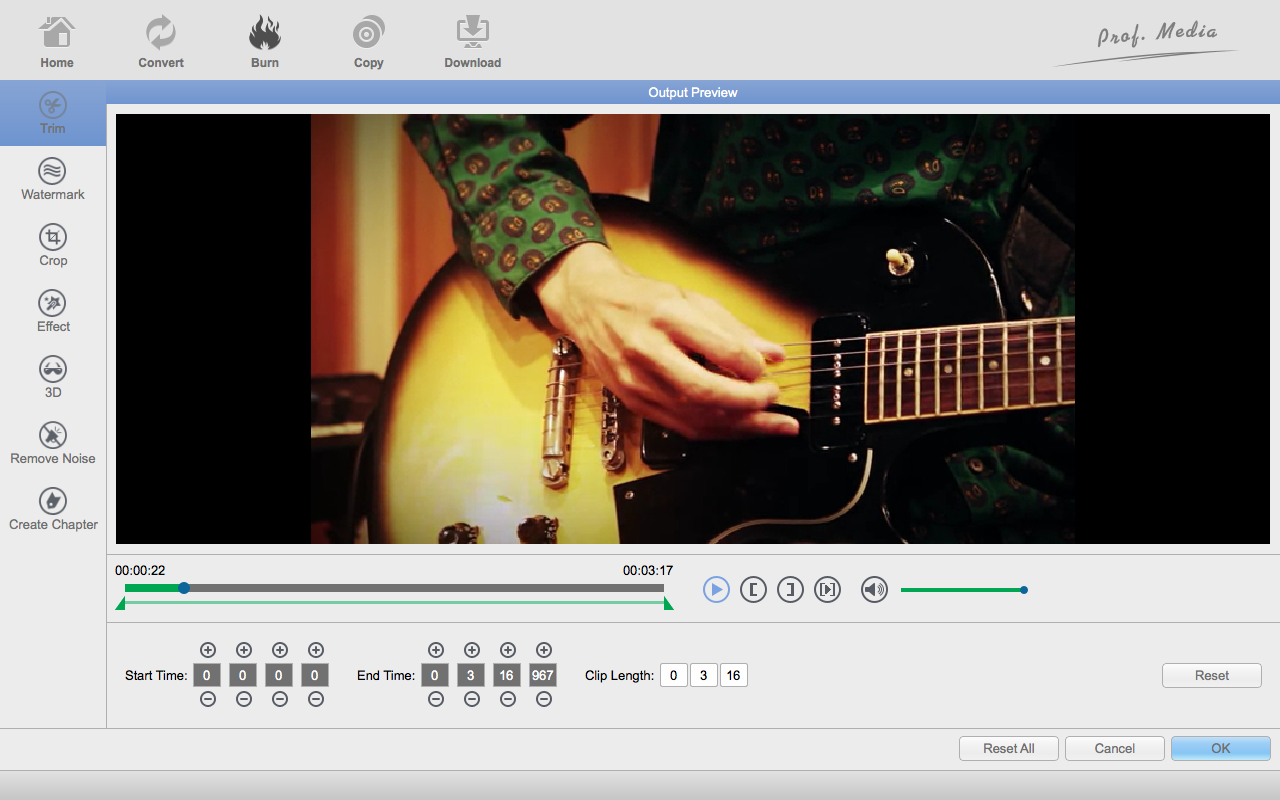The height and width of the screenshot is (800, 1280).
Task: Set trim end with right bracket button
Action: coord(790,590)
